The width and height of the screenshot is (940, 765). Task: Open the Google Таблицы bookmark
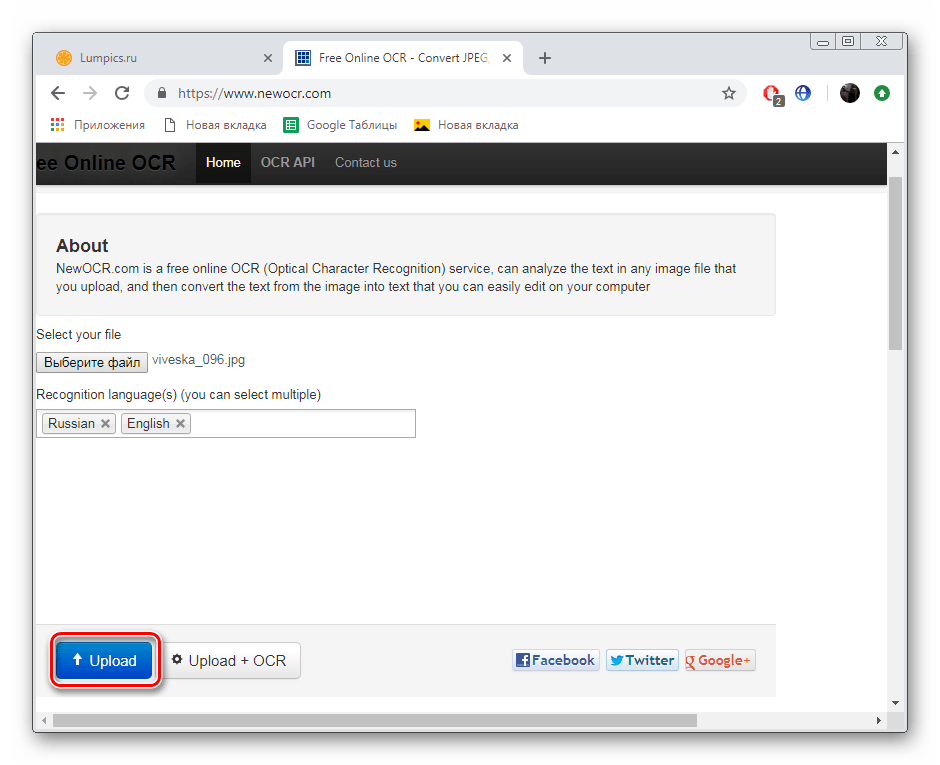(x=341, y=125)
